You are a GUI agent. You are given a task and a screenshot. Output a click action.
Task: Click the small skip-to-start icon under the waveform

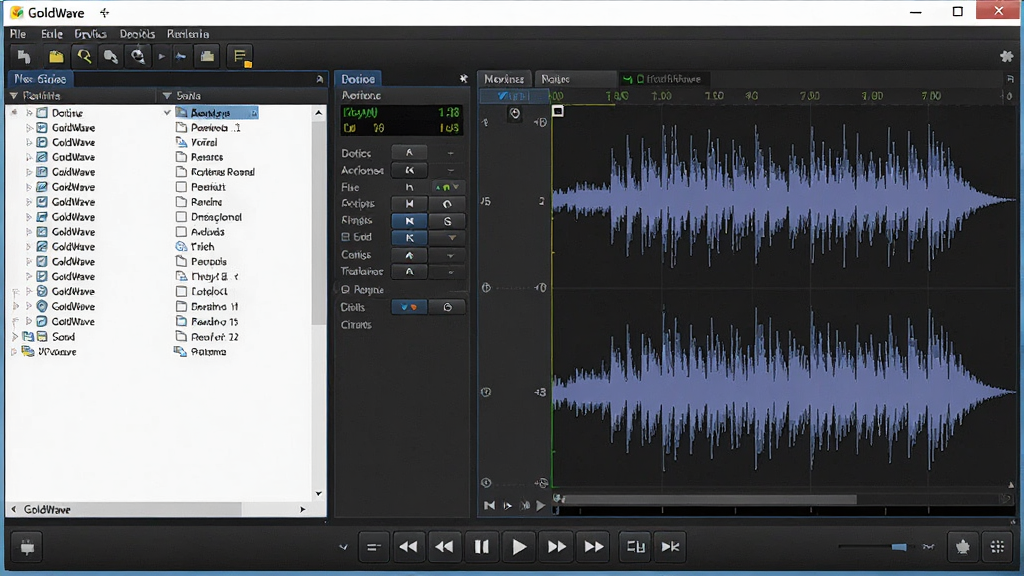coord(489,505)
